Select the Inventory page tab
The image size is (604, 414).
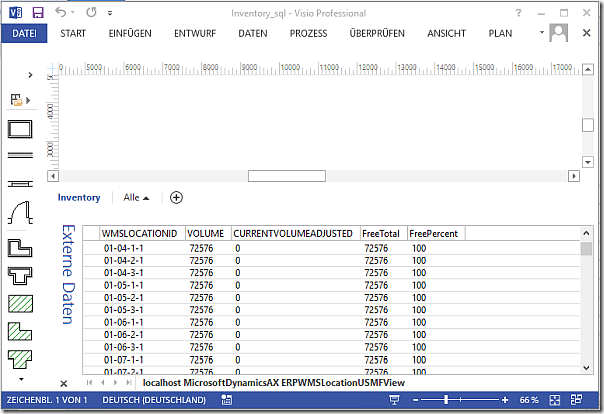pos(79,198)
